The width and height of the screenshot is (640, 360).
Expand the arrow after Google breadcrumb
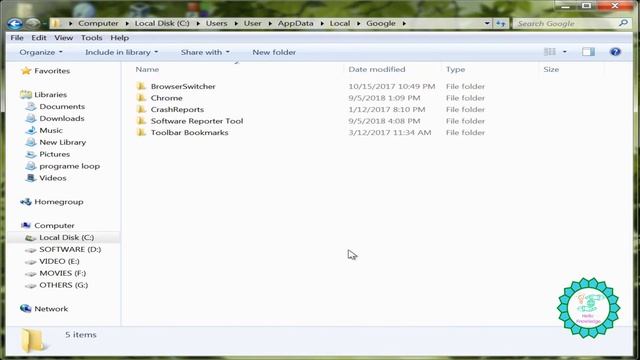point(404,23)
